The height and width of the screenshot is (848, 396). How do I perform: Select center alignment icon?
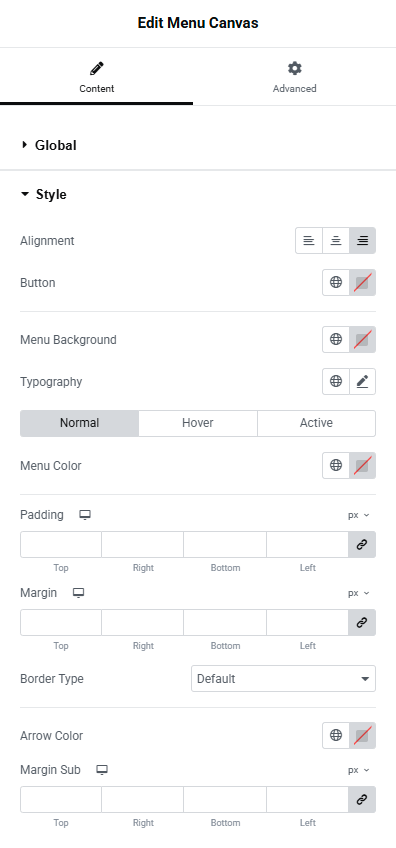336,241
